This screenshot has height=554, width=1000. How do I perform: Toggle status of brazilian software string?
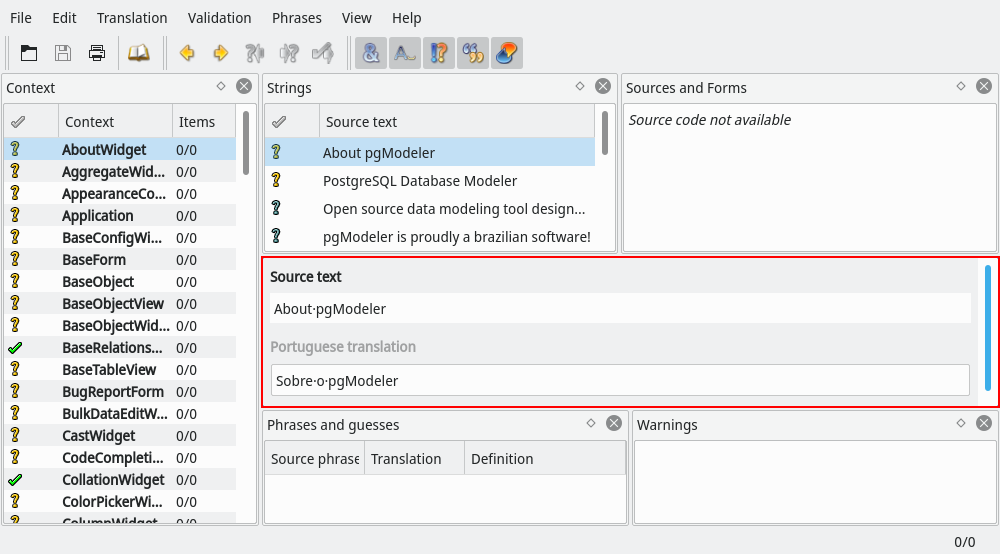coord(276,236)
